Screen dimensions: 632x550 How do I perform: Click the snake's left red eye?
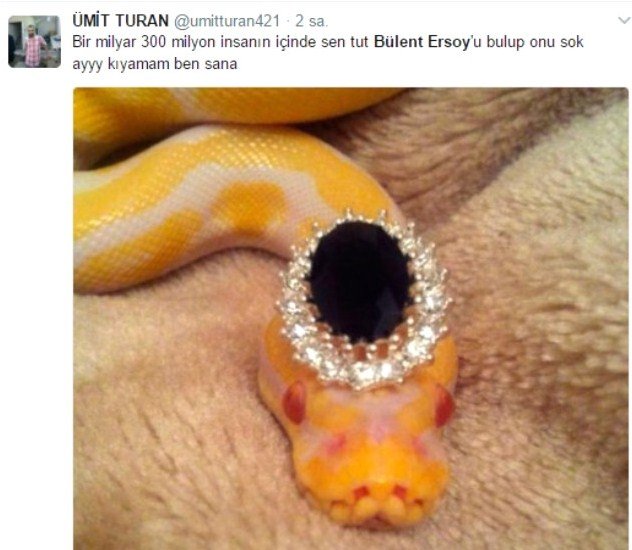coord(295,403)
